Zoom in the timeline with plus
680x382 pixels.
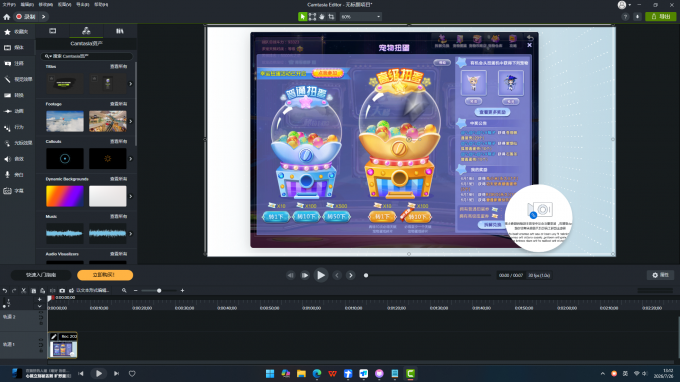(x=182, y=291)
